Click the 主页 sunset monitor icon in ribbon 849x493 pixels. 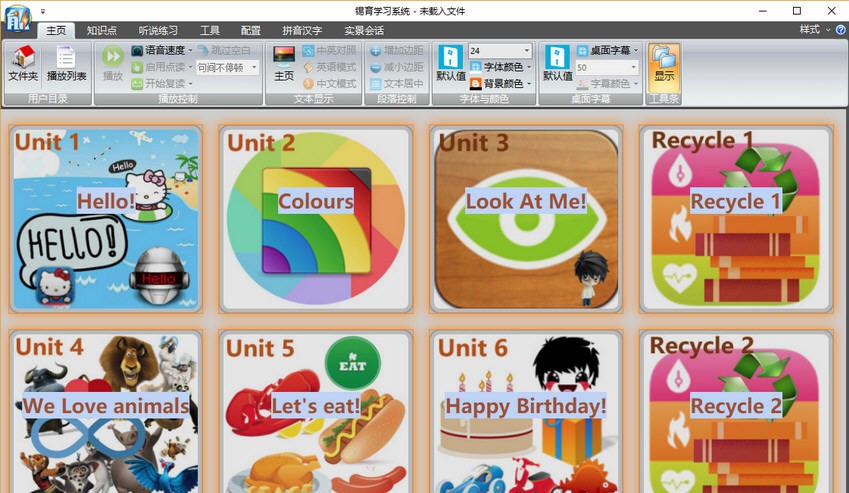pyautogui.click(x=284, y=64)
